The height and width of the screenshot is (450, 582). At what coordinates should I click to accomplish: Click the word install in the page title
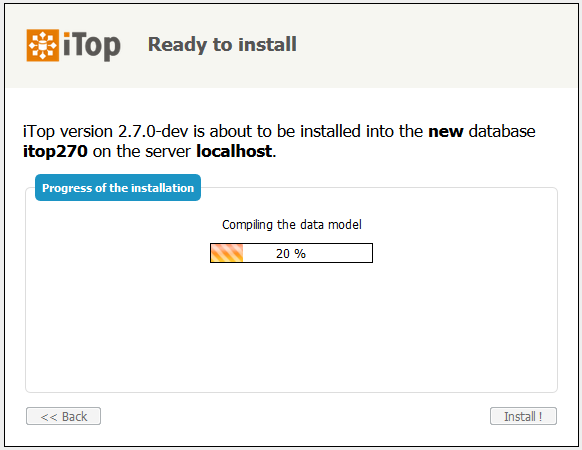[x=267, y=45]
